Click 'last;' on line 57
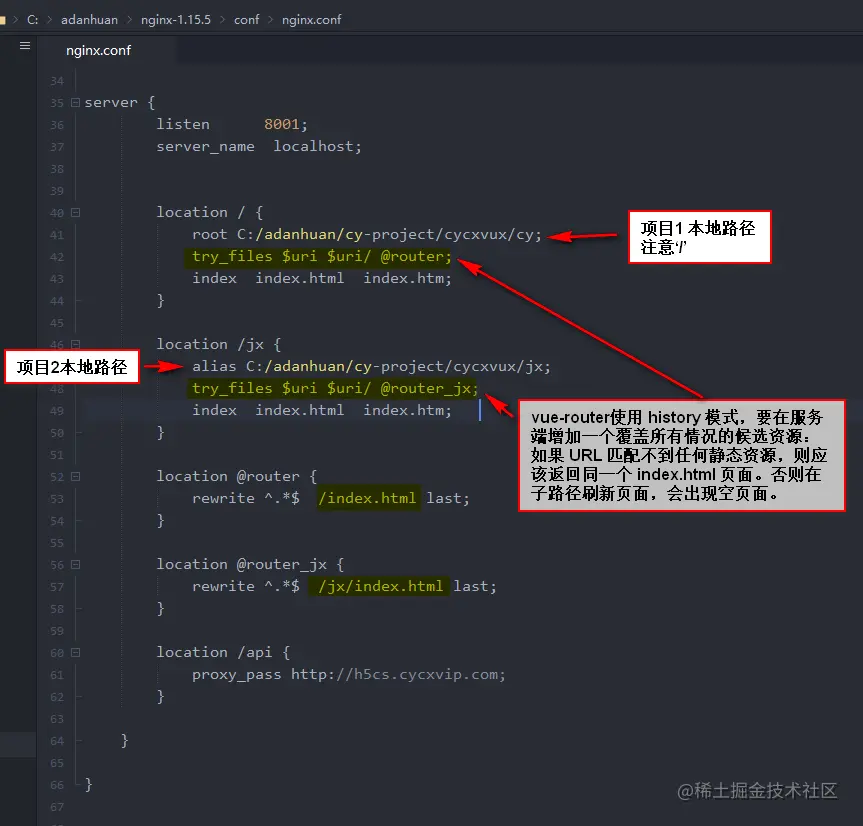 (474, 587)
